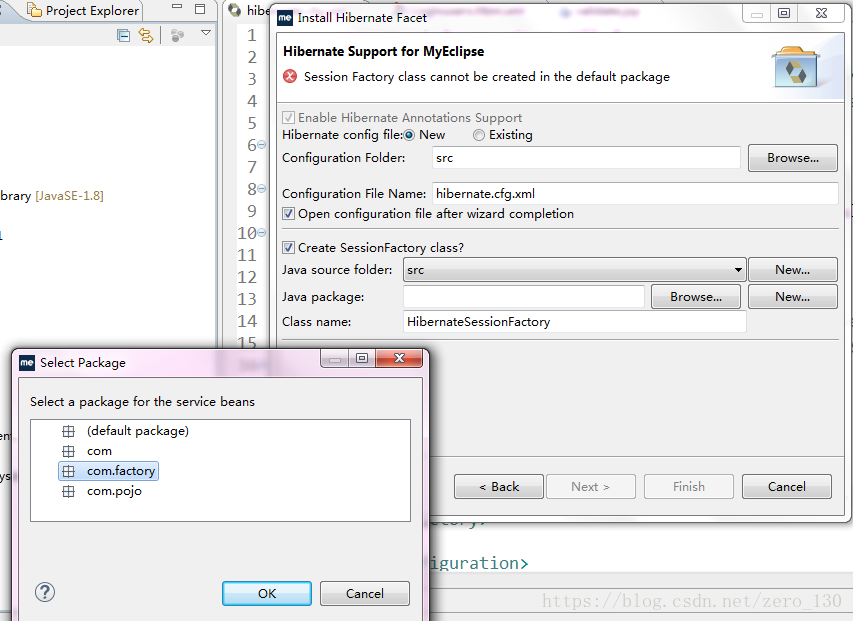Confirm package selection with OK

pos(267,593)
